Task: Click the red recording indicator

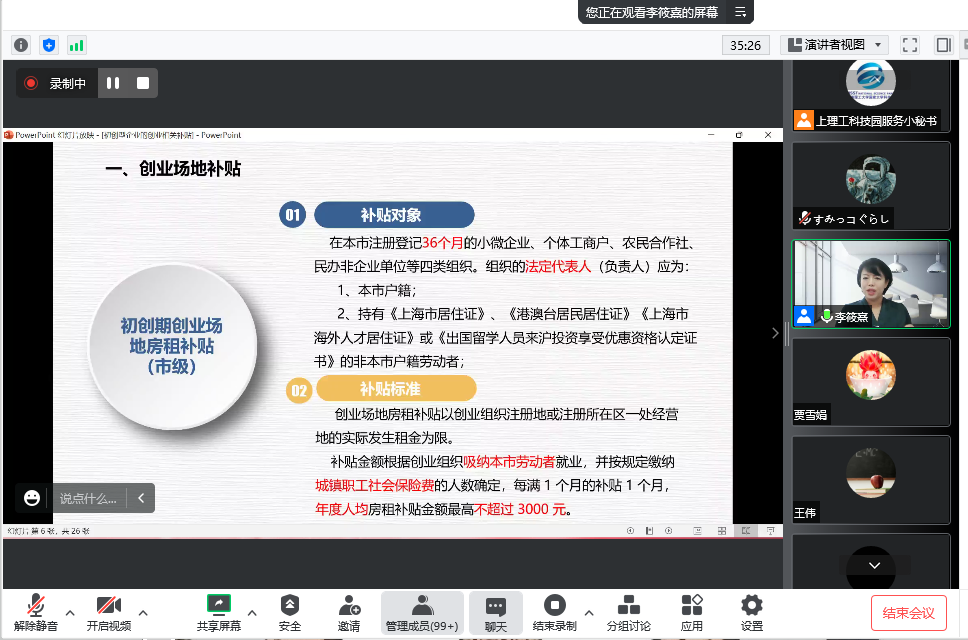Action: point(31,83)
